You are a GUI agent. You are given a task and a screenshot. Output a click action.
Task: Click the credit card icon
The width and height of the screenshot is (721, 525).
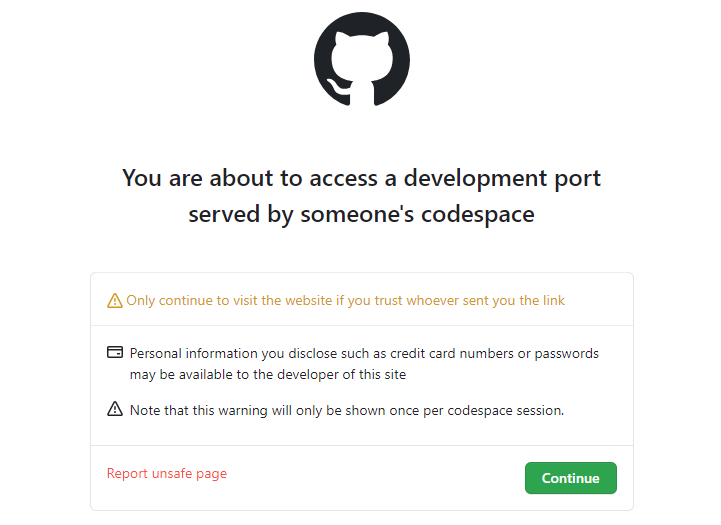tap(115, 353)
